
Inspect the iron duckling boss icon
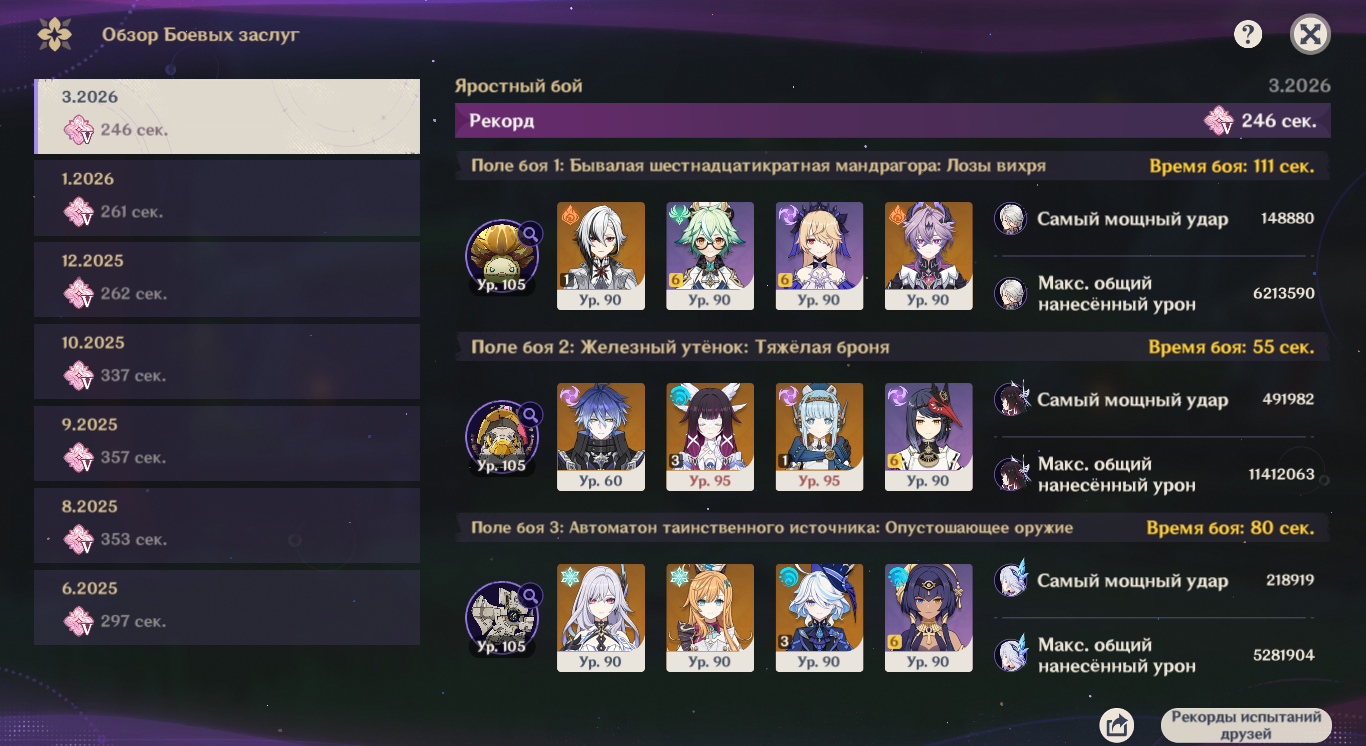click(502, 438)
